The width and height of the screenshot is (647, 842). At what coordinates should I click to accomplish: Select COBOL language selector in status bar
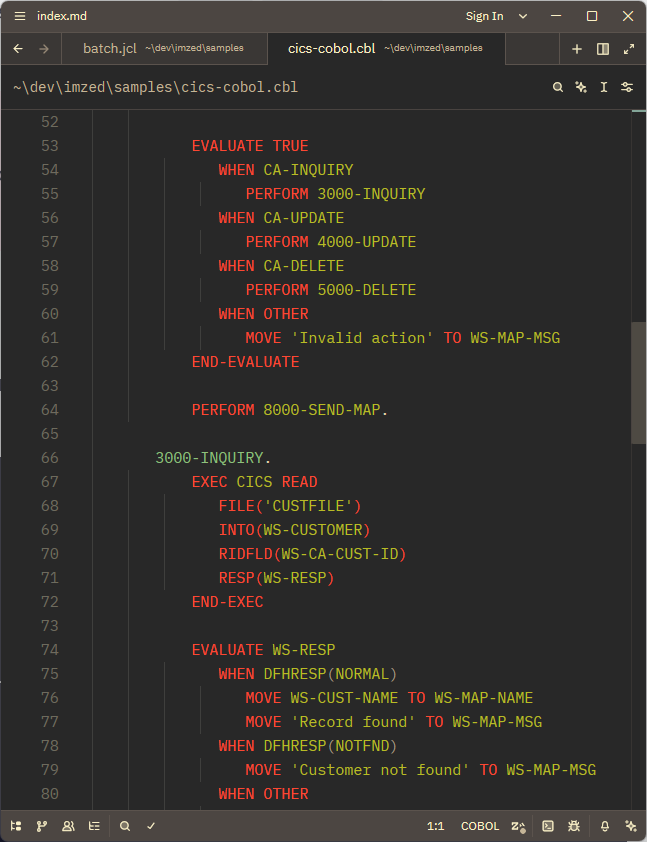point(480,826)
